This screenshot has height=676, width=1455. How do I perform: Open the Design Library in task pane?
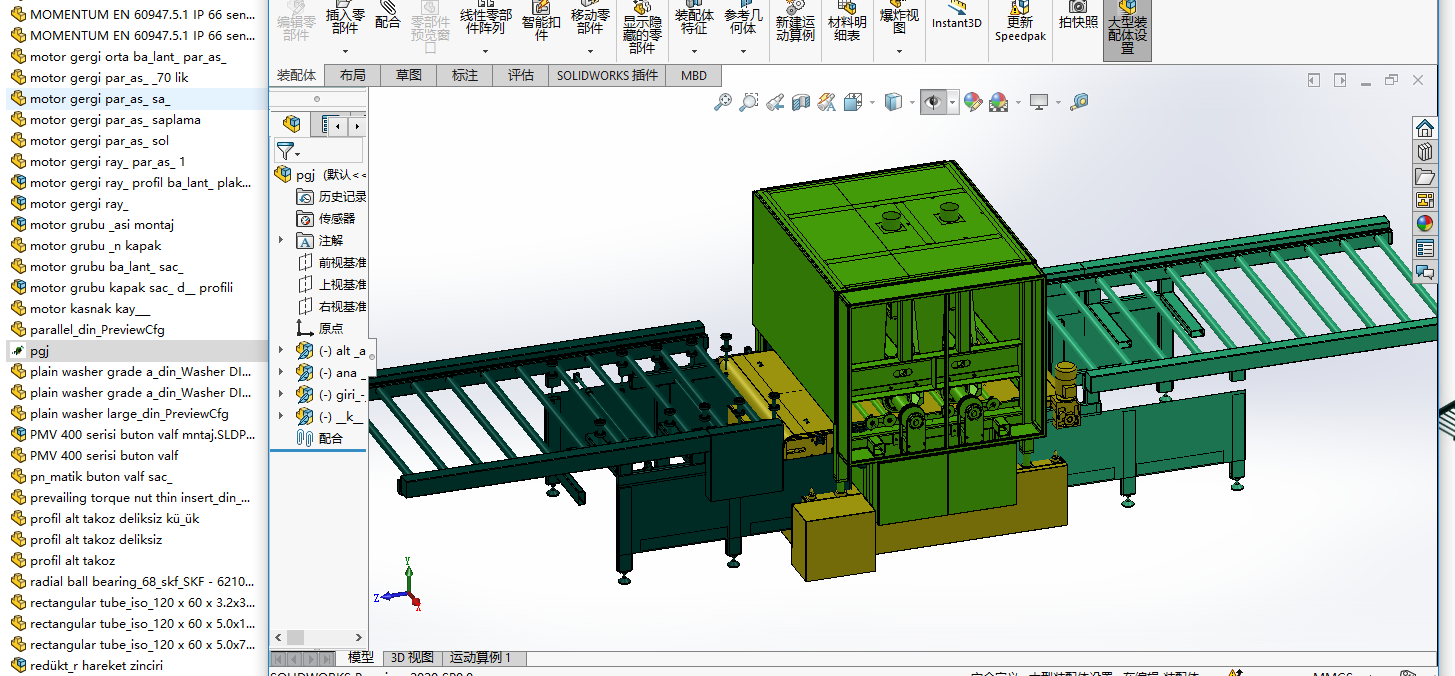coord(1425,152)
